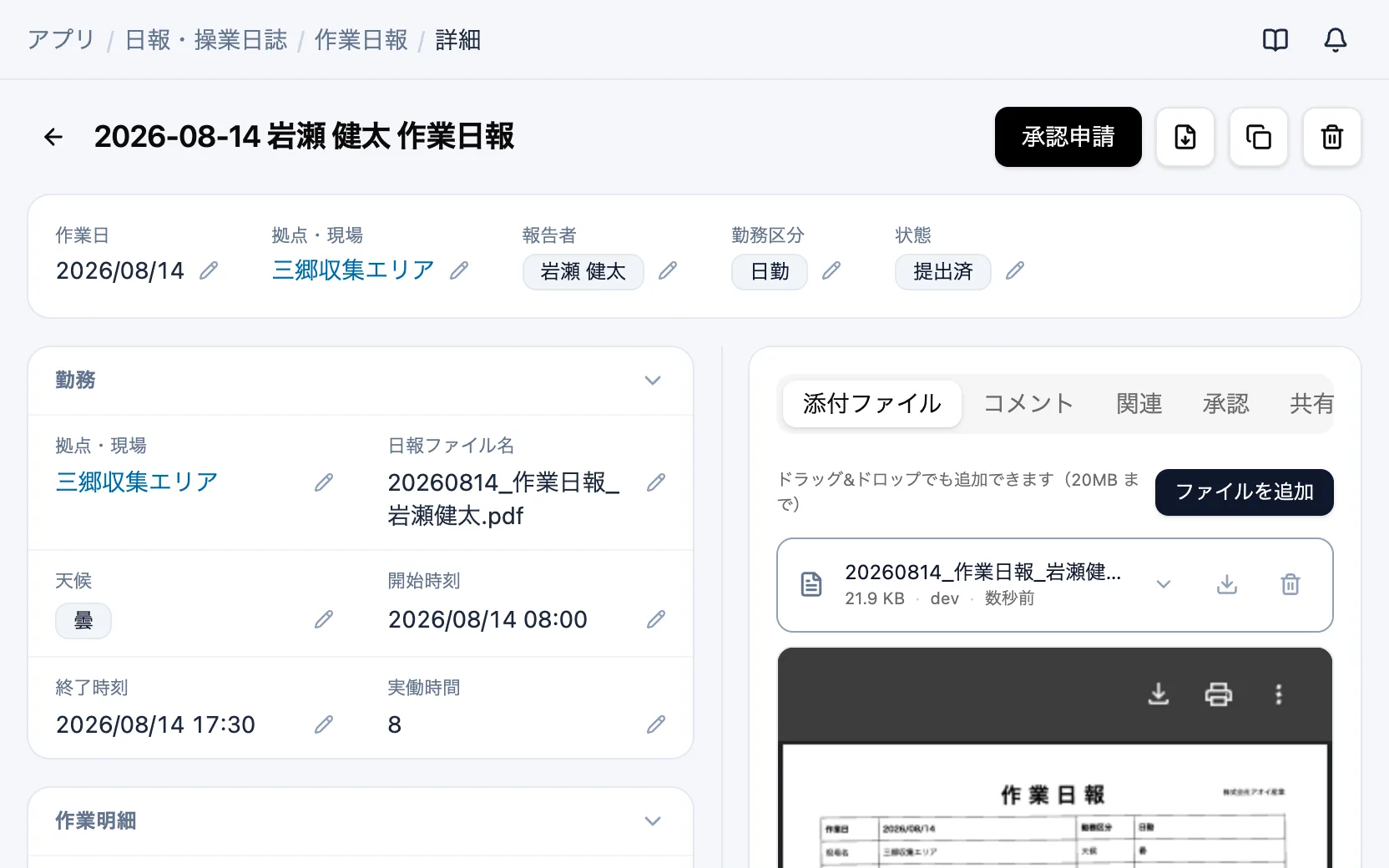Image resolution: width=1389 pixels, height=868 pixels.
Task: Edit 拠点・現場 in summary card with pencil
Action: tap(459, 270)
